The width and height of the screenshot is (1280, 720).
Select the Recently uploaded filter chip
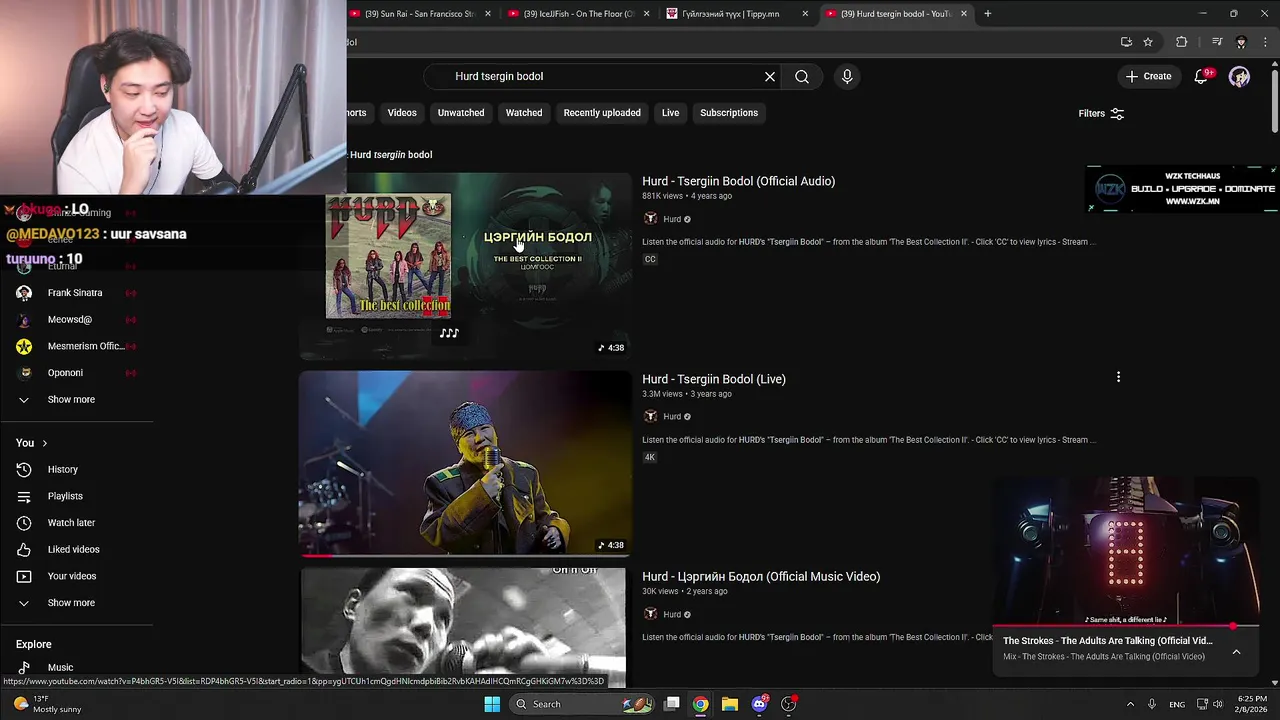click(602, 113)
